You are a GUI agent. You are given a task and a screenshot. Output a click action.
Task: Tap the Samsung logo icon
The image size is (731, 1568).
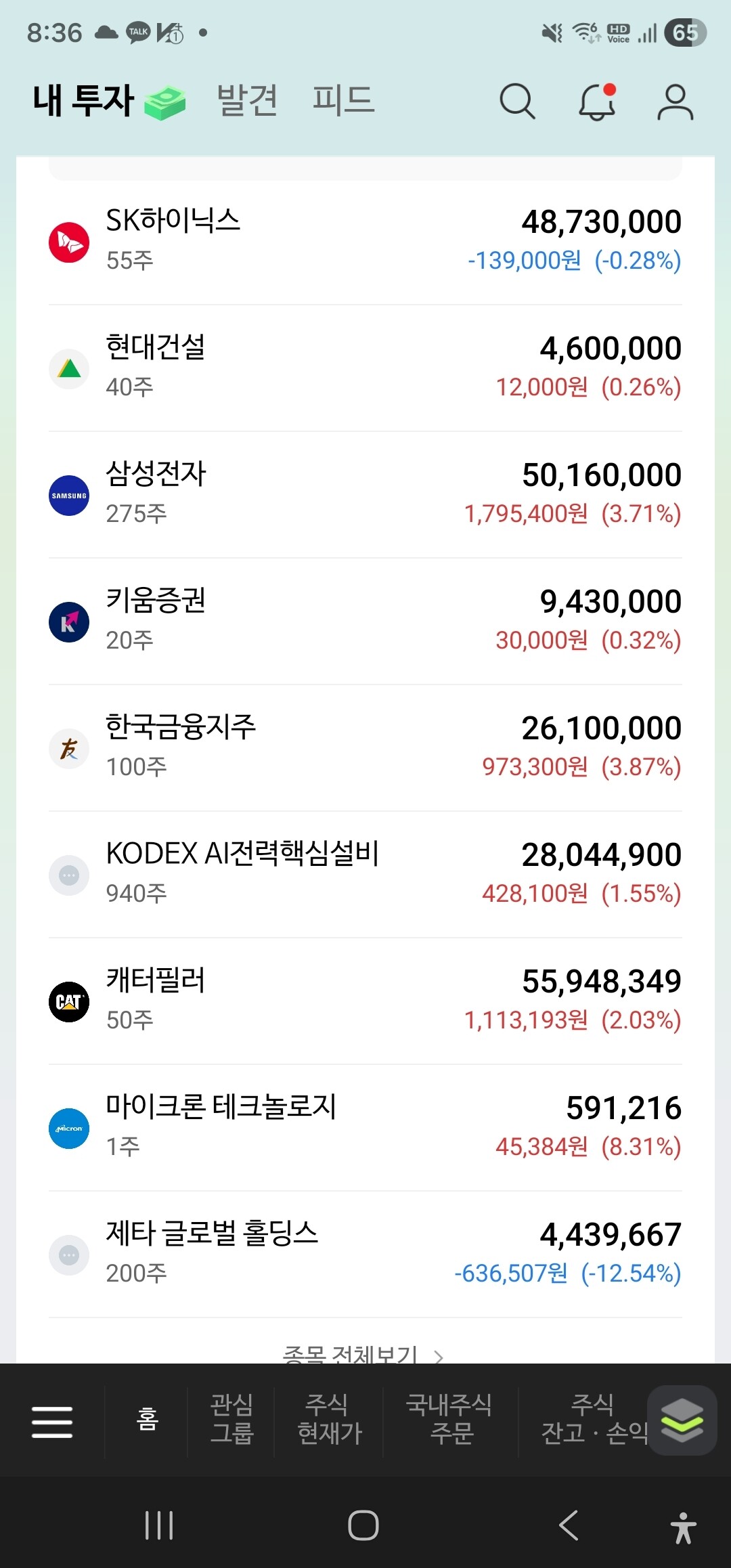tap(69, 495)
